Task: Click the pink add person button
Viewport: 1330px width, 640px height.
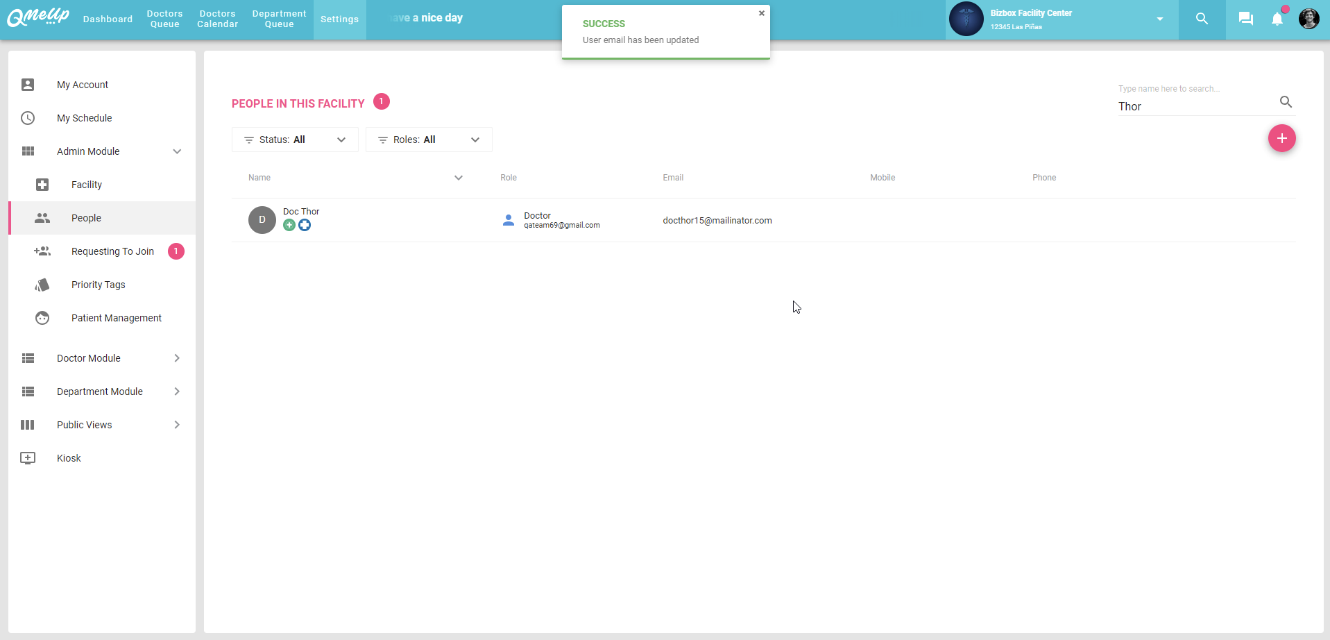Action: [1281, 139]
